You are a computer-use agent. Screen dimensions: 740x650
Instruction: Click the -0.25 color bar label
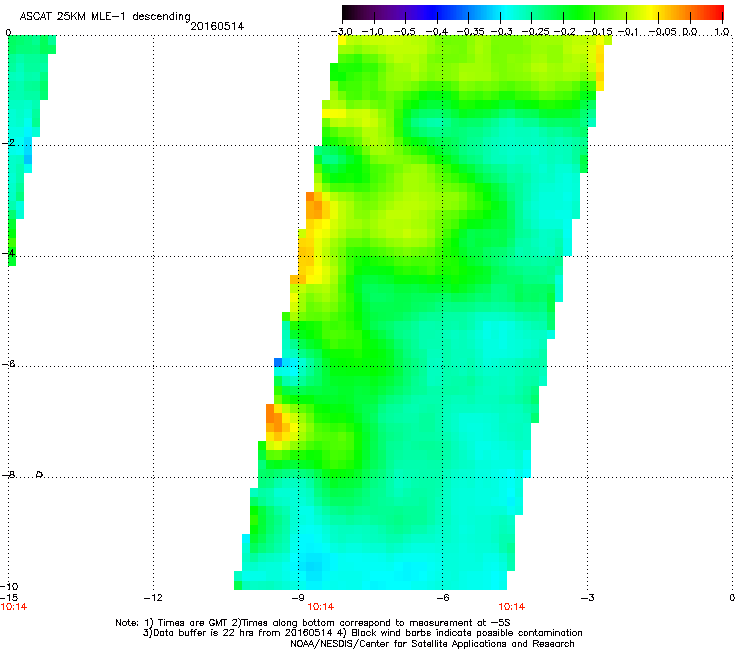[x=536, y=32]
